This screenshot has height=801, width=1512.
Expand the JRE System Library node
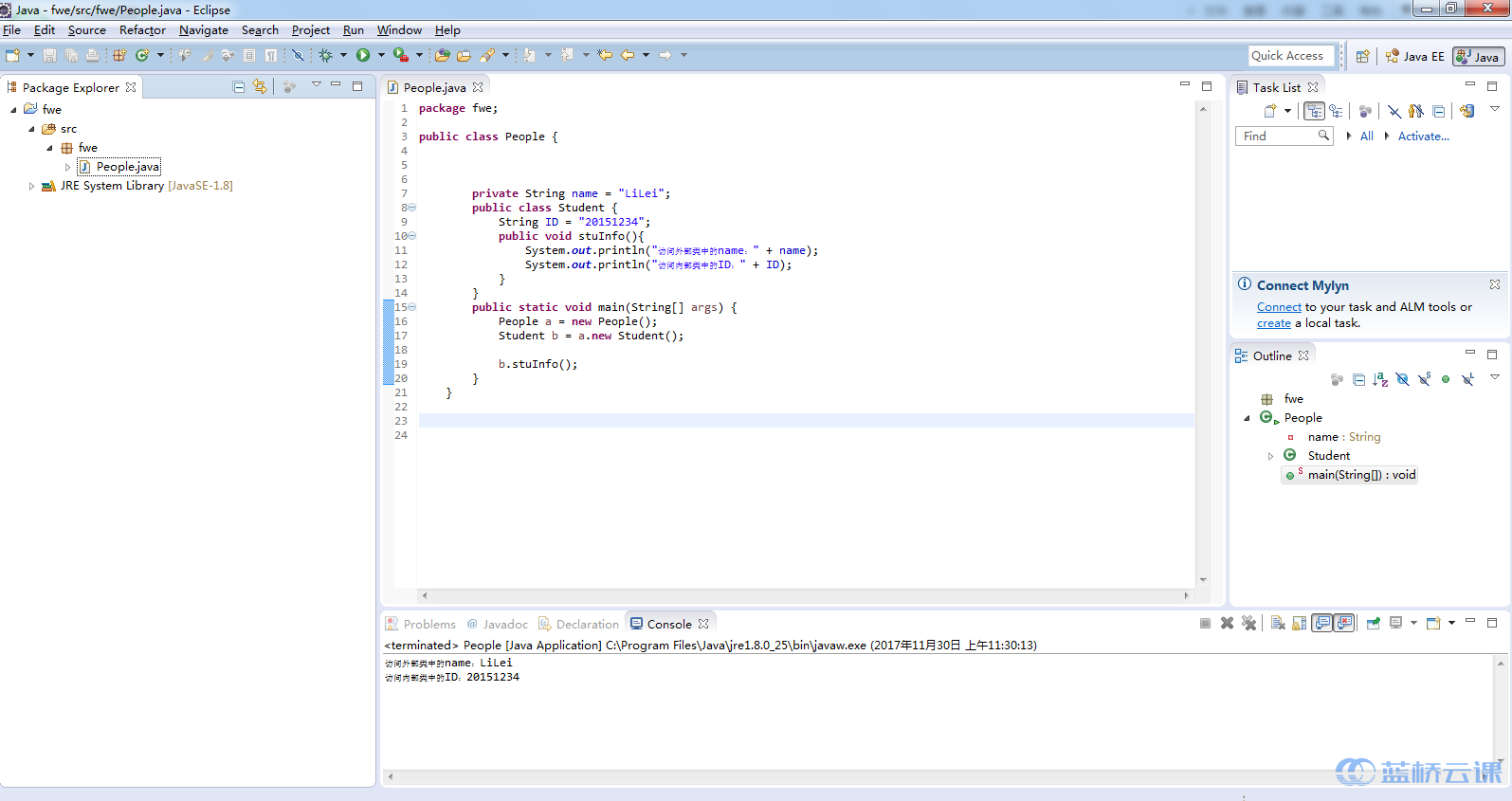point(31,187)
